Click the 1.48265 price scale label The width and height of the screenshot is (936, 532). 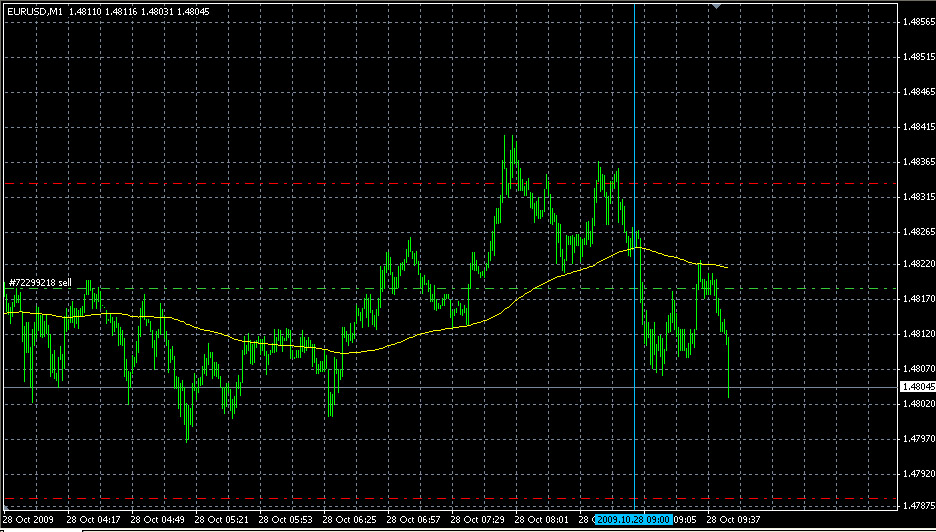click(917, 231)
